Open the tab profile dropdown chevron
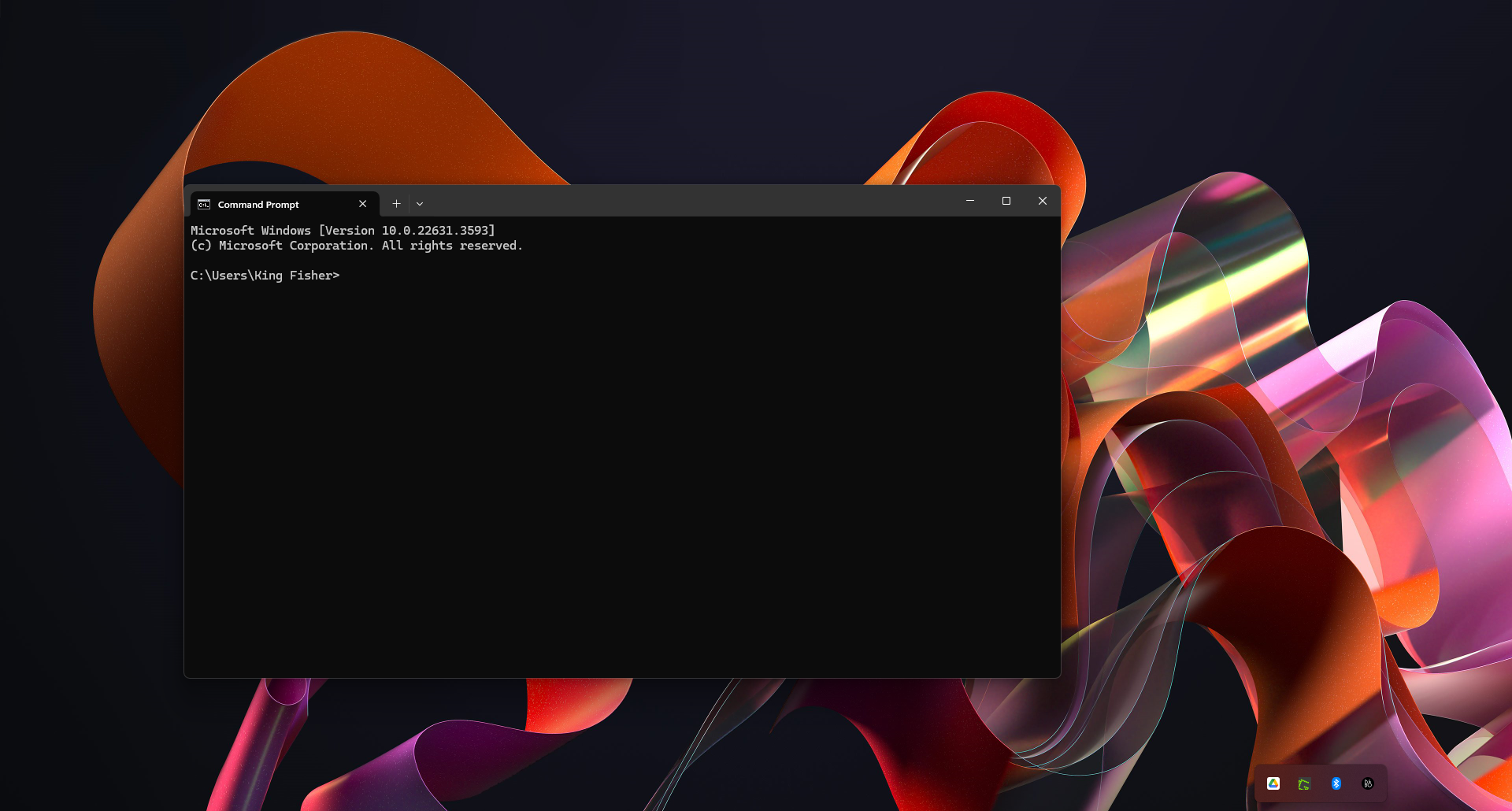The width and height of the screenshot is (1512, 811). tap(420, 204)
